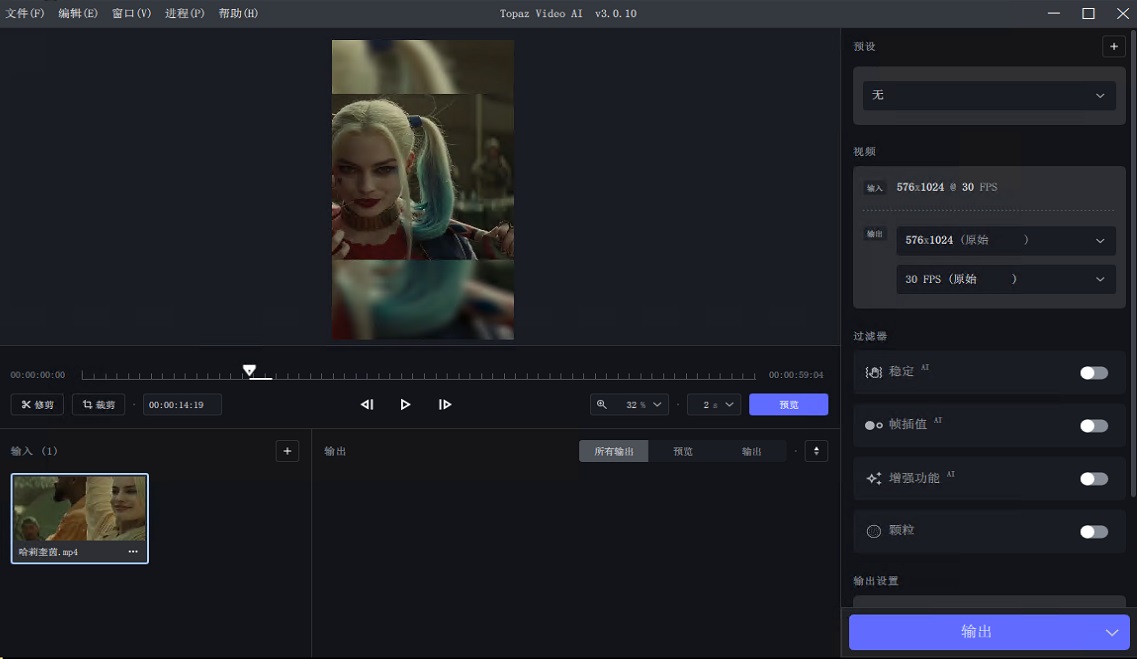Open the 文件(F) menu
The width and height of the screenshot is (1137, 659).
click(x=25, y=13)
